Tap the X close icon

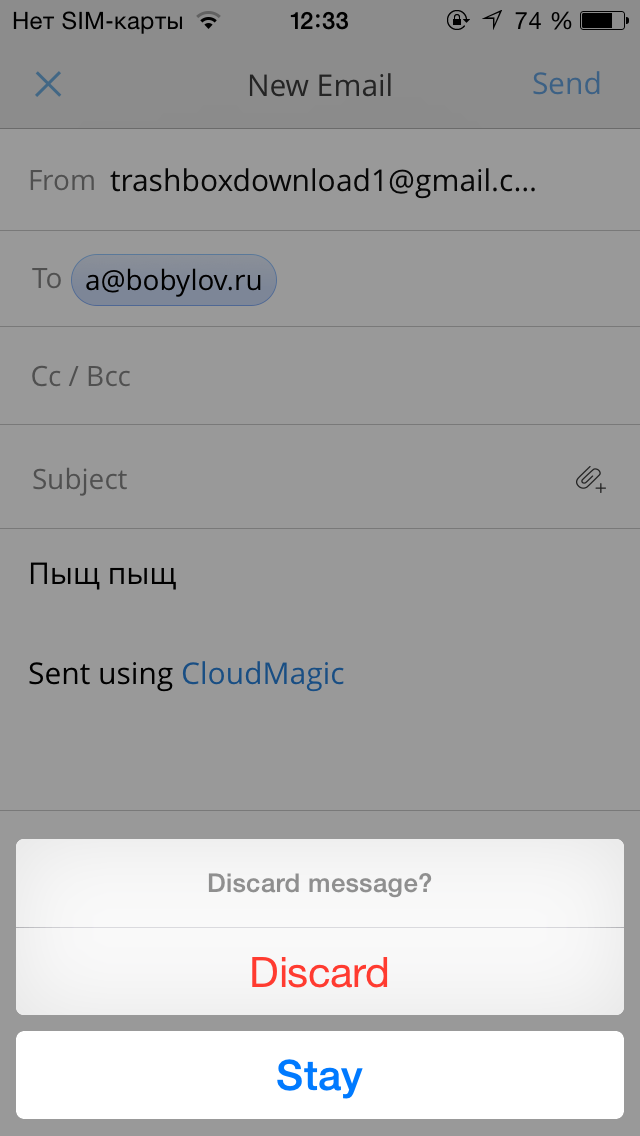click(x=49, y=85)
